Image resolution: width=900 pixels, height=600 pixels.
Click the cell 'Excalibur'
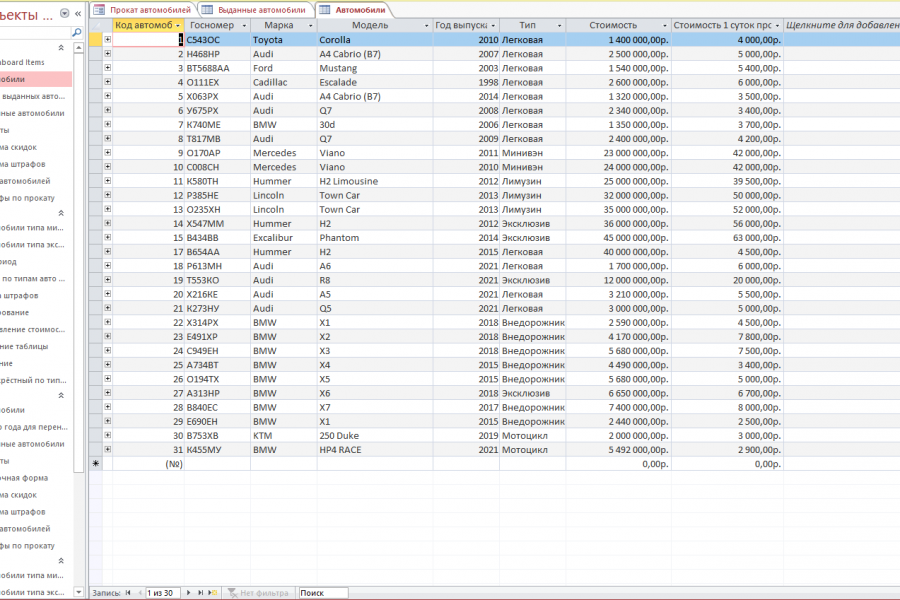pos(284,238)
